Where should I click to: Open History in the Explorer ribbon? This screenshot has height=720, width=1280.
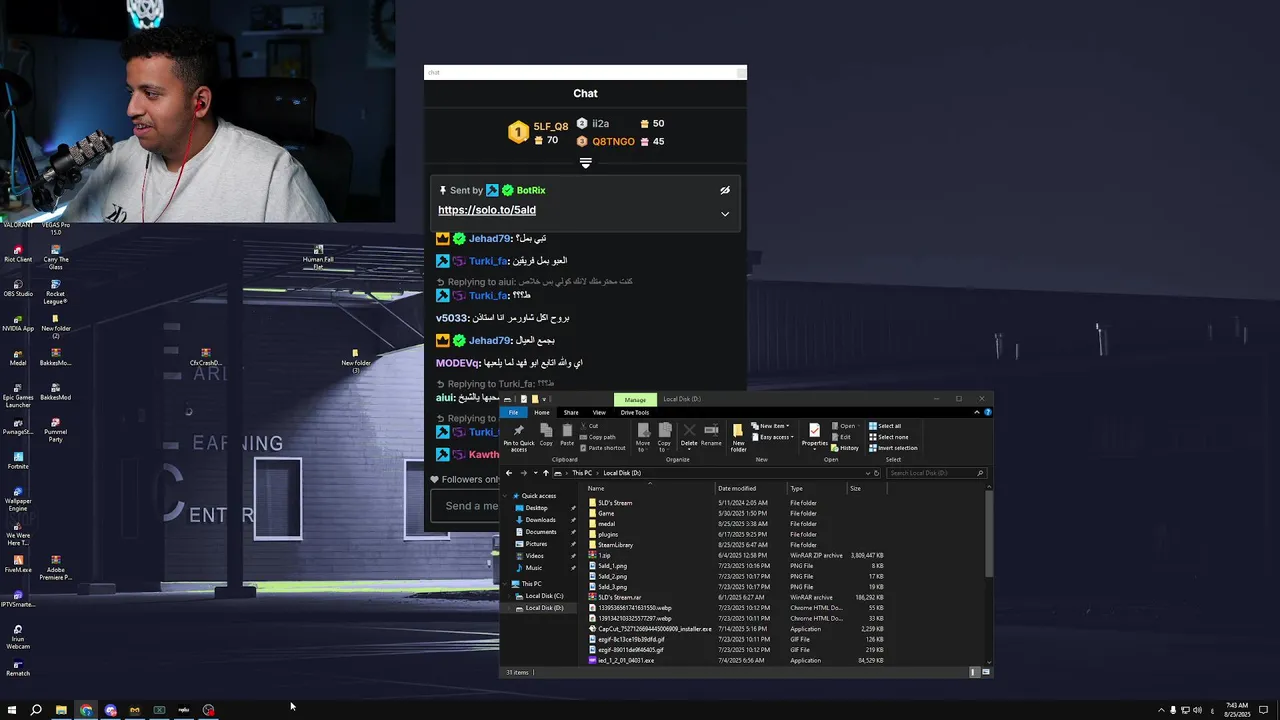pos(845,448)
